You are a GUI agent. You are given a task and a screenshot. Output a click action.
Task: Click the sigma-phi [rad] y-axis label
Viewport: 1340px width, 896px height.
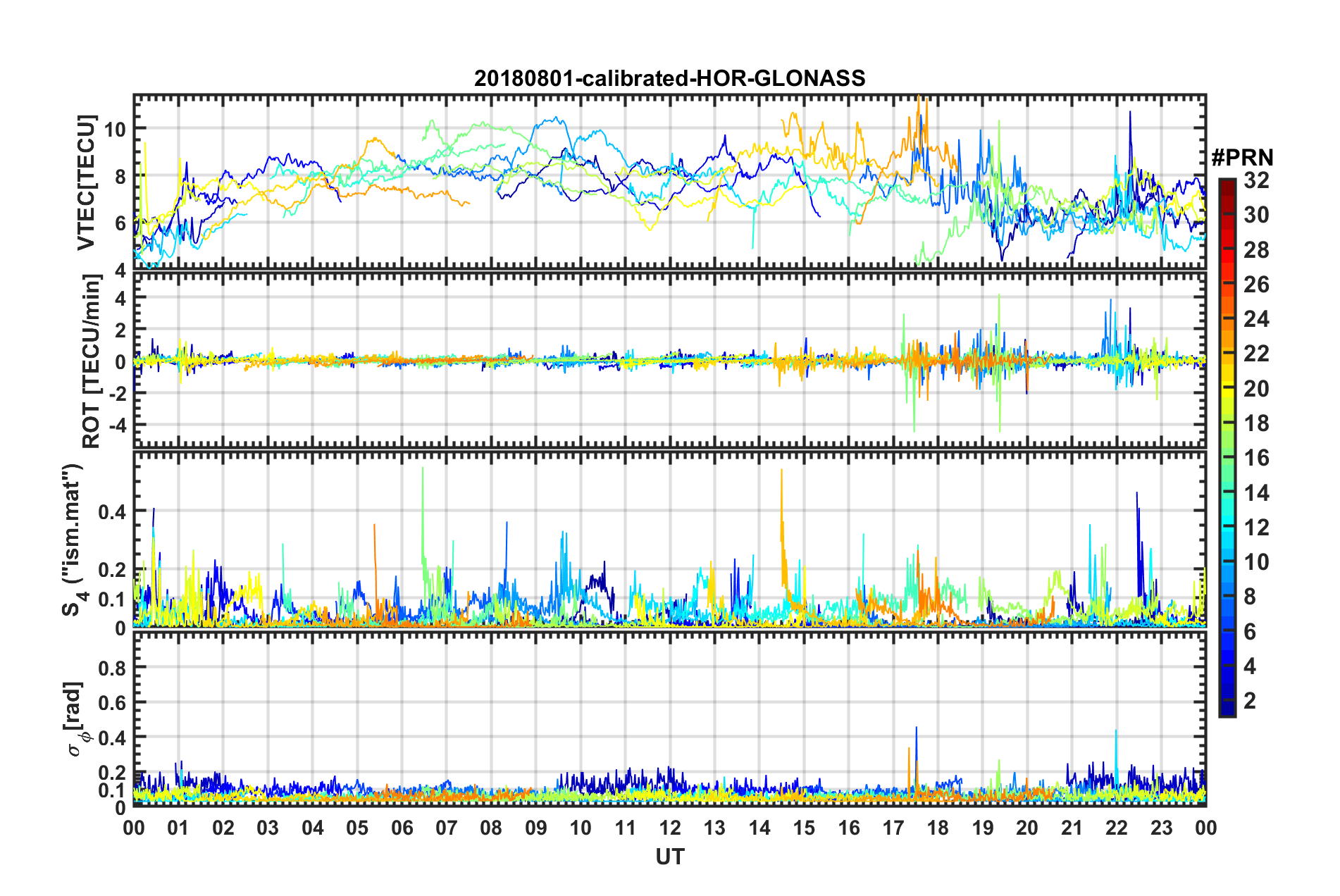[74, 718]
